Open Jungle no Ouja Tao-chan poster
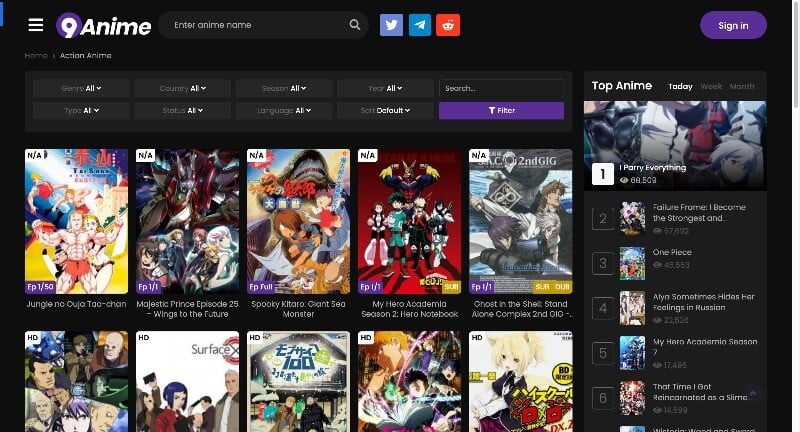Screen dimensions: 800x432 (77, 221)
